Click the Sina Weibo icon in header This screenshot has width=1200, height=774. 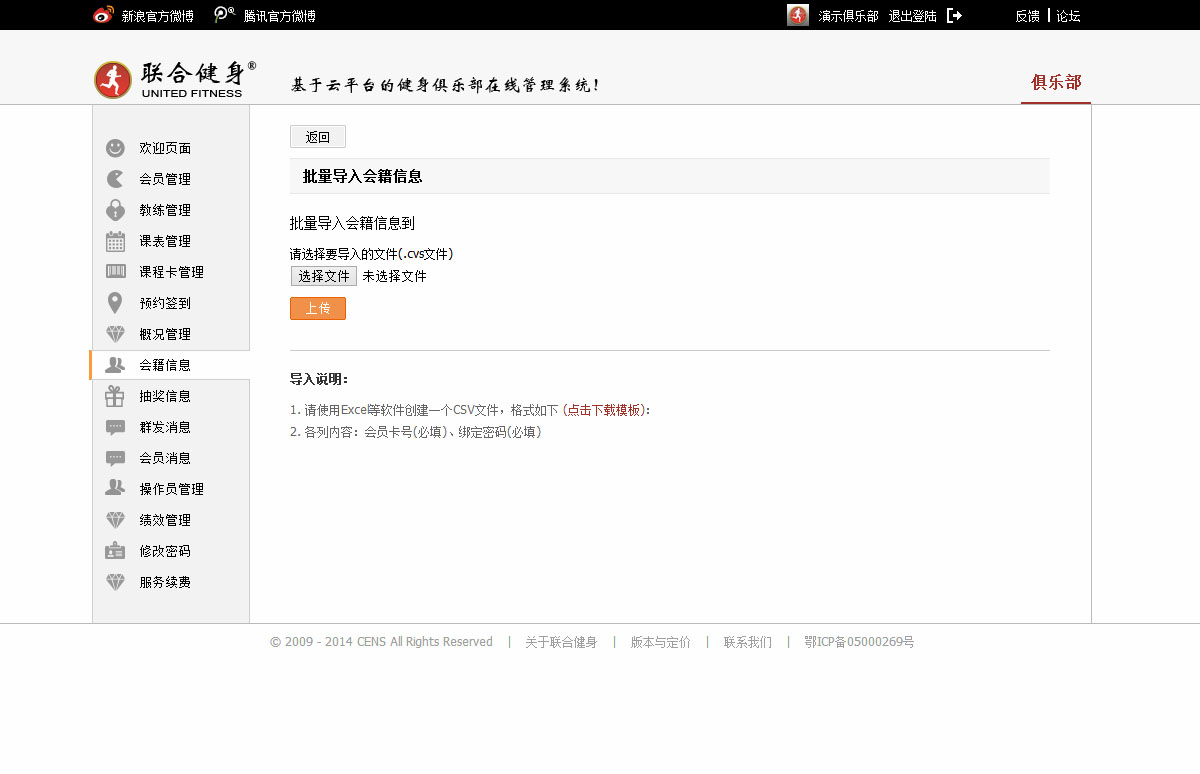[x=103, y=15]
